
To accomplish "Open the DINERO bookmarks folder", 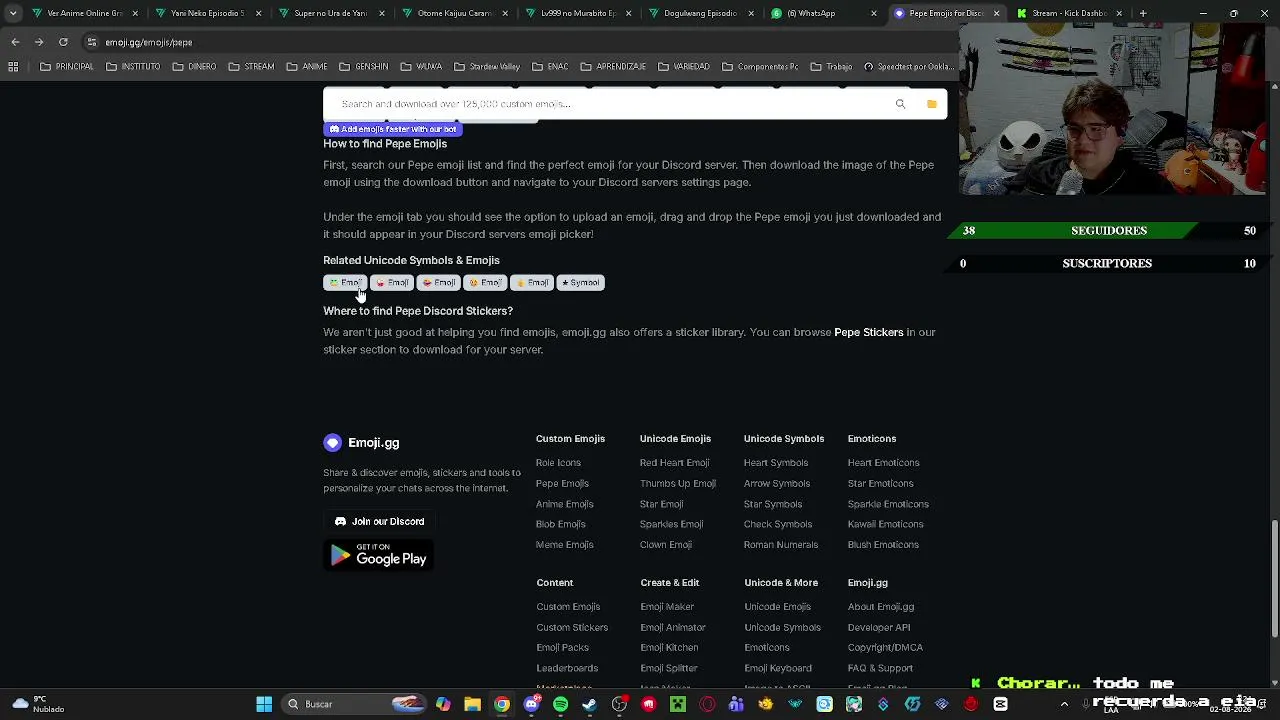I will coord(194,67).
